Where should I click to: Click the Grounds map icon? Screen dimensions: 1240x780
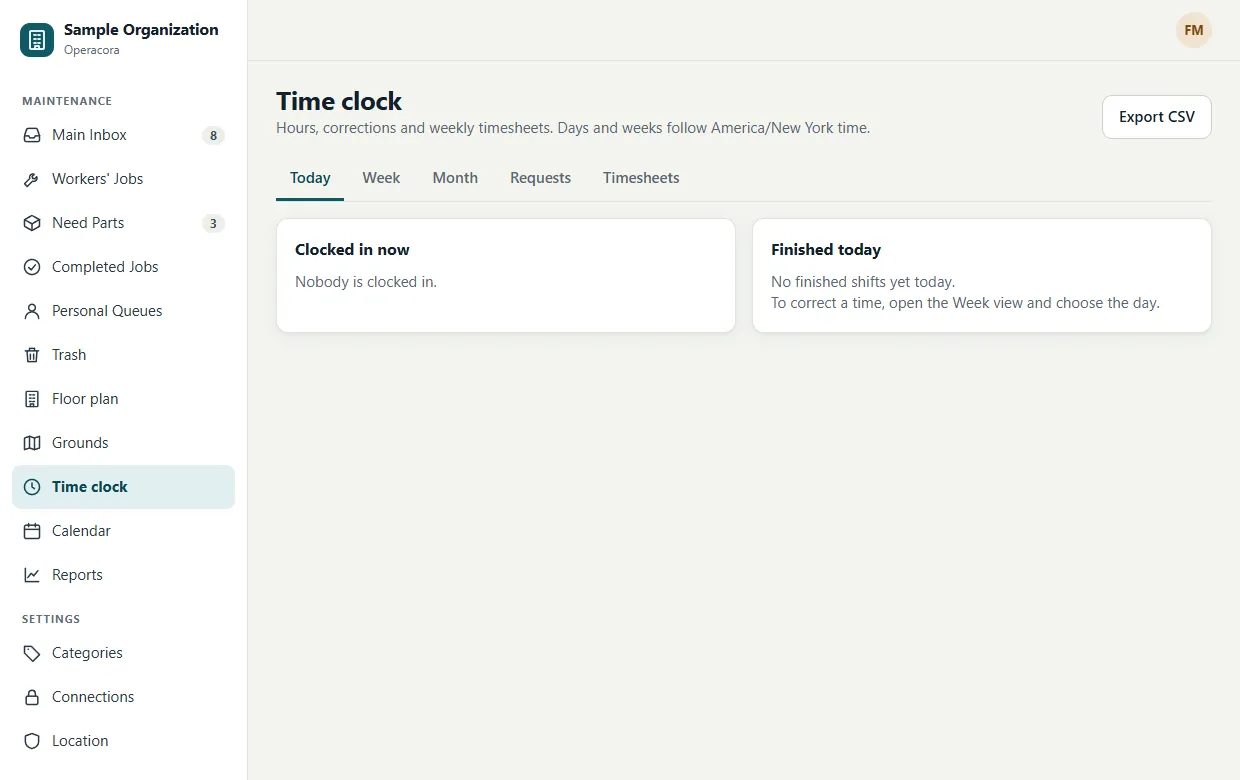pos(32,443)
